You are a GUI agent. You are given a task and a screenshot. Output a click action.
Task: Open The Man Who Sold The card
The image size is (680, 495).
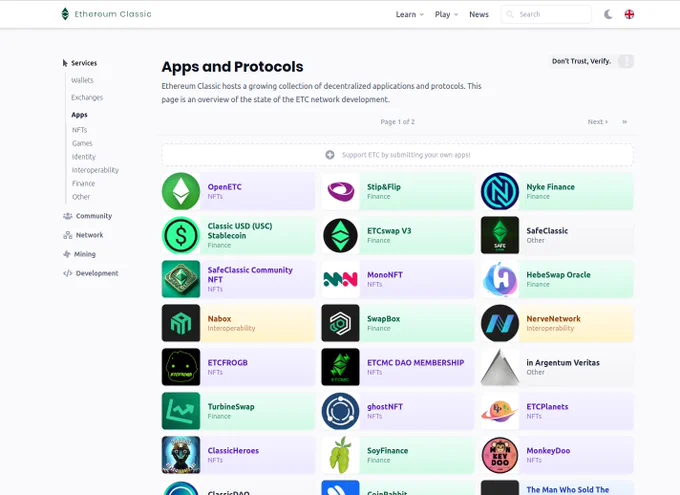(557, 488)
